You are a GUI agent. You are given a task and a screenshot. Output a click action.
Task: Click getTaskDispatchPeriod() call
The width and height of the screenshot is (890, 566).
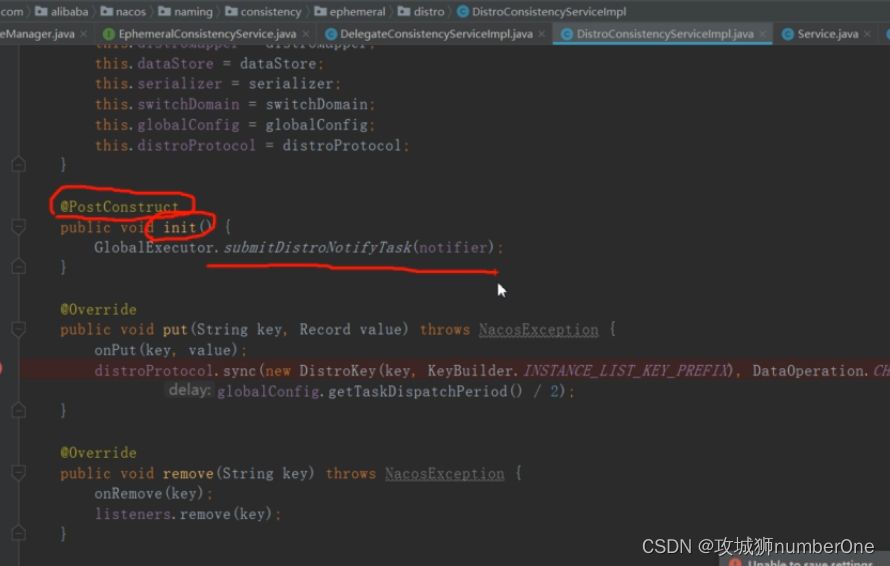coord(425,391)
